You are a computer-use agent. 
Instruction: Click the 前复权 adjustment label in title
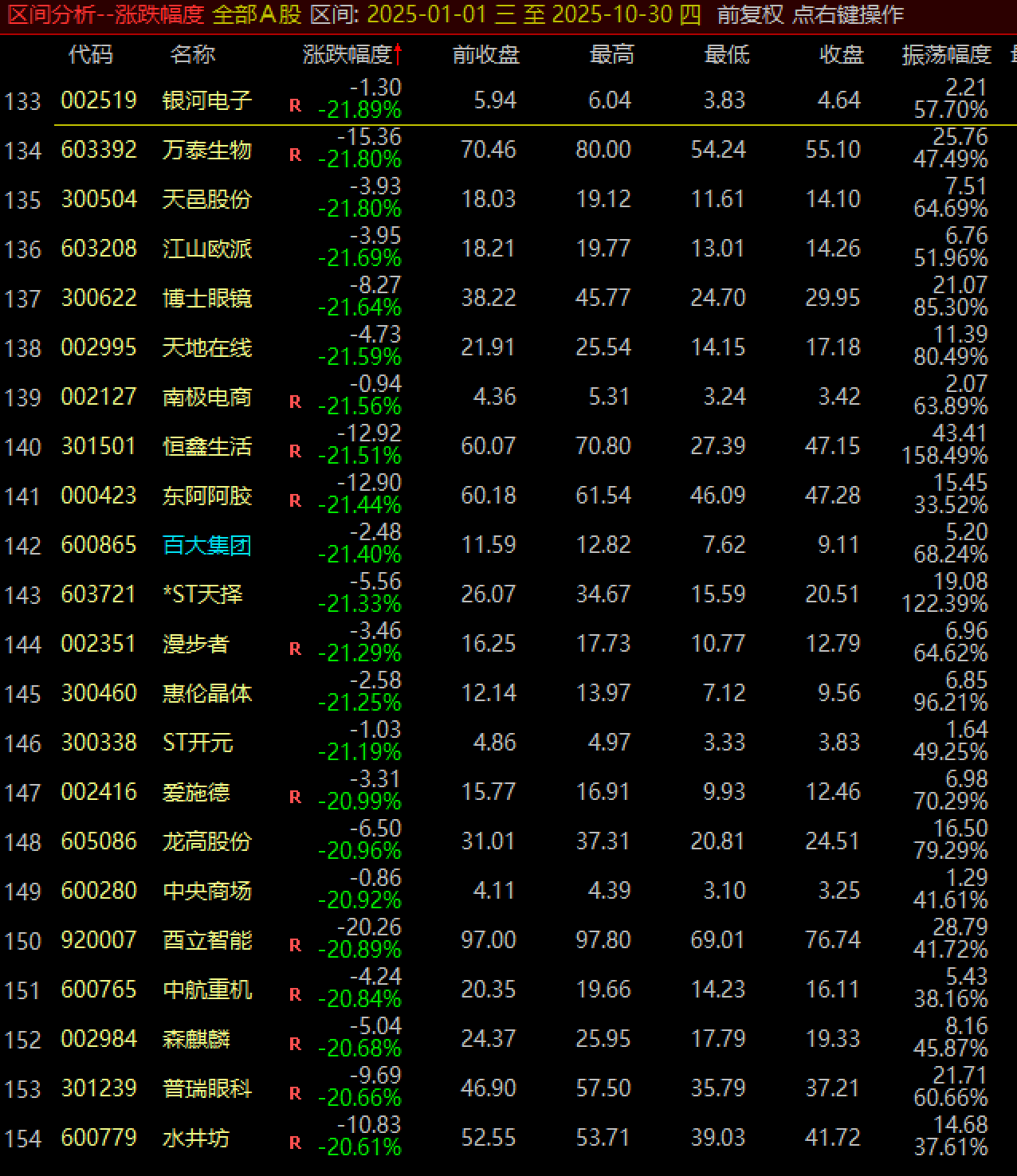tap(749, 14)
